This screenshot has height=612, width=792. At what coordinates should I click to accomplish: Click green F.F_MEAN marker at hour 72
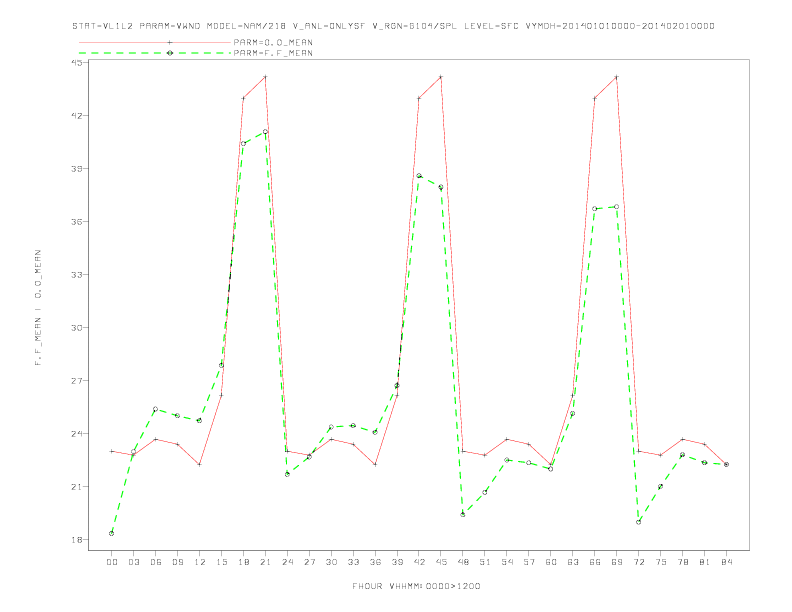tap(639, 522)
